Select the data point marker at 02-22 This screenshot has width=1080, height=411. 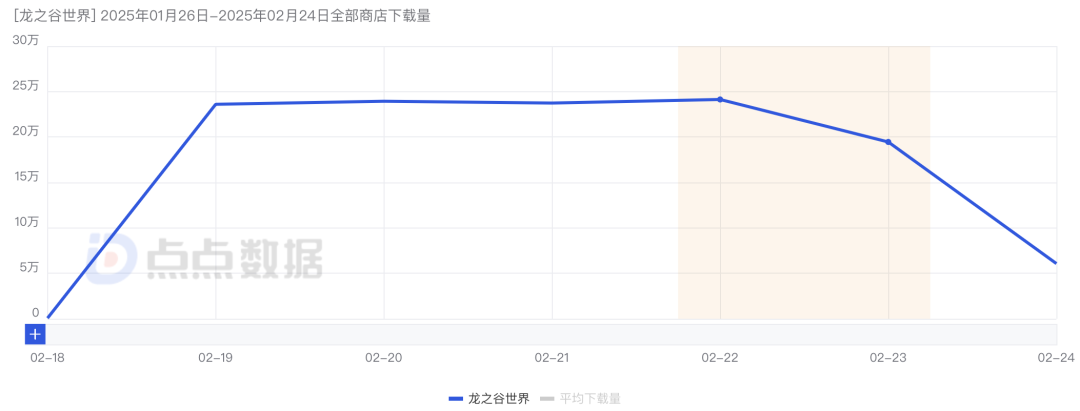pyautogui.click(x=720, y=99)
